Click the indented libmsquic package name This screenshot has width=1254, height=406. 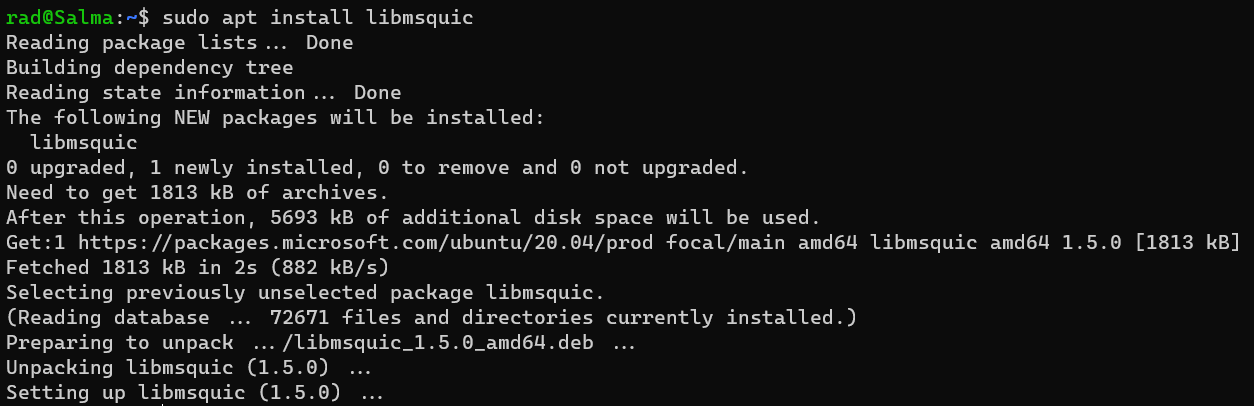point(84,143)
